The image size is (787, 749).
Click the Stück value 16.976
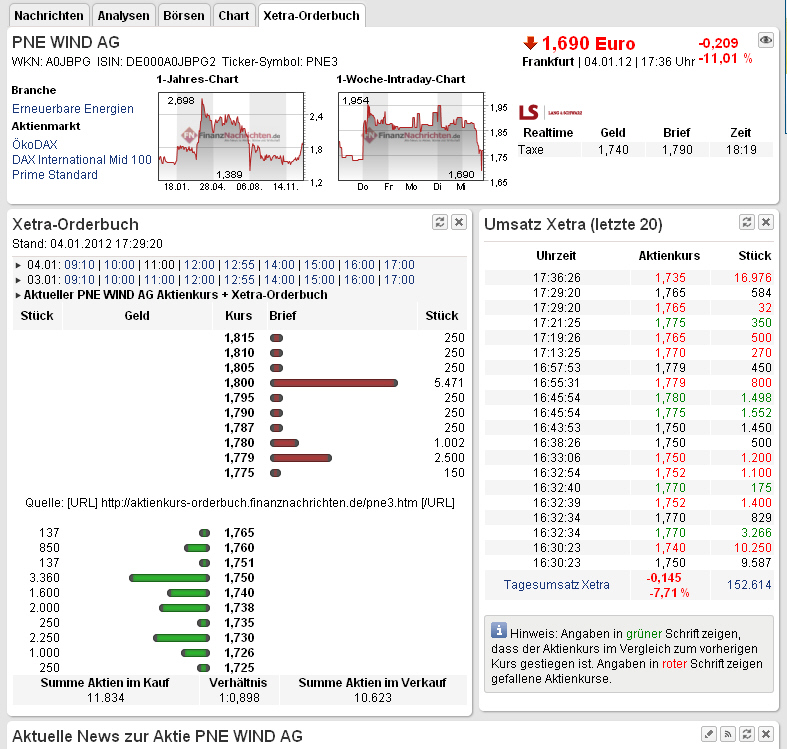[752, 278]
